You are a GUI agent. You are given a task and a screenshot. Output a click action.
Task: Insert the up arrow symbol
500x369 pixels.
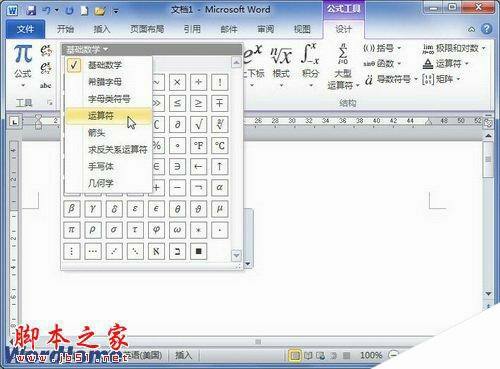point(220,166)
